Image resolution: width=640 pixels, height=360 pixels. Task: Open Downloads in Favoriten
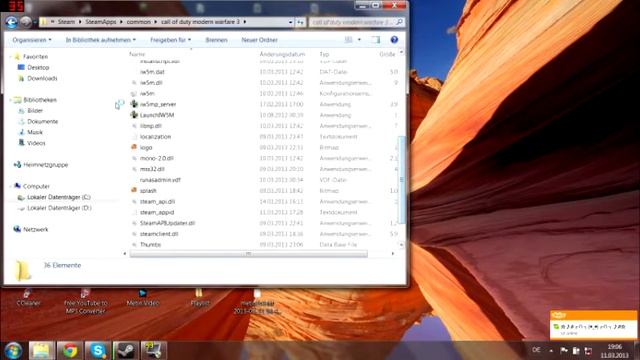[x=42, y=78]
